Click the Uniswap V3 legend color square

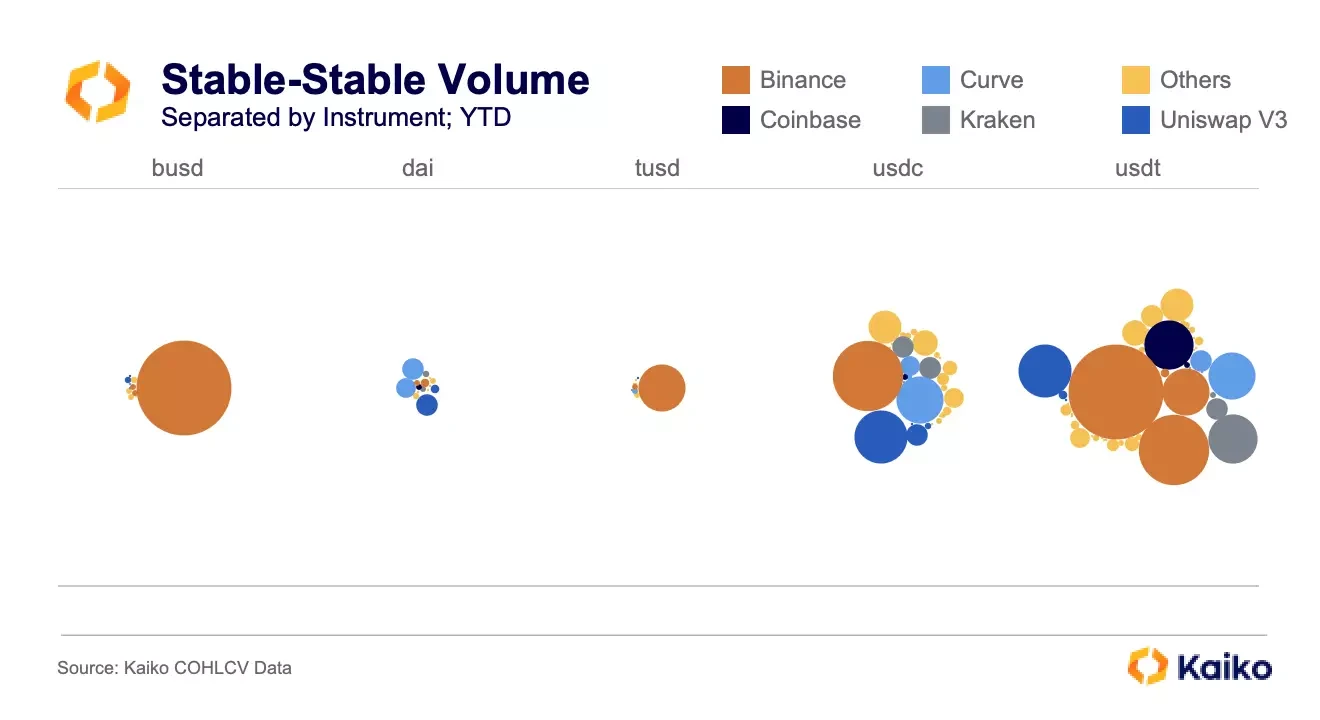click(x=1135, y=120)
